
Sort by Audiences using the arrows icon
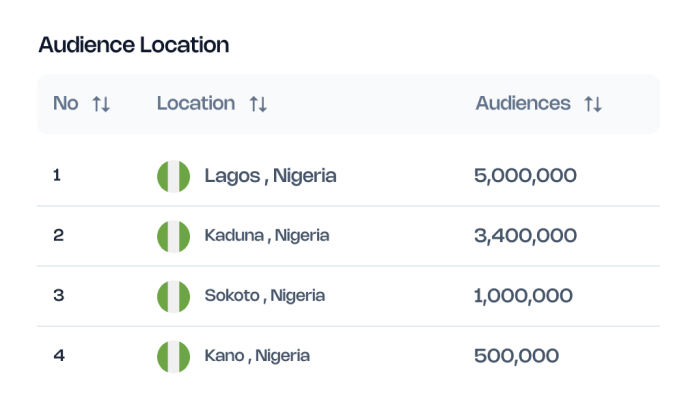(593, 104)
